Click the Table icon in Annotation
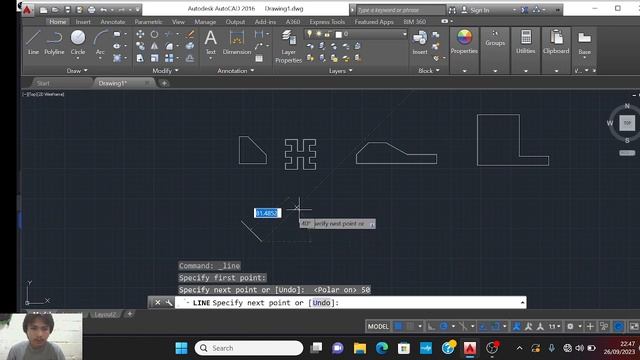The width and height of the screenshot is (640, 360). (x=259, y=58)
